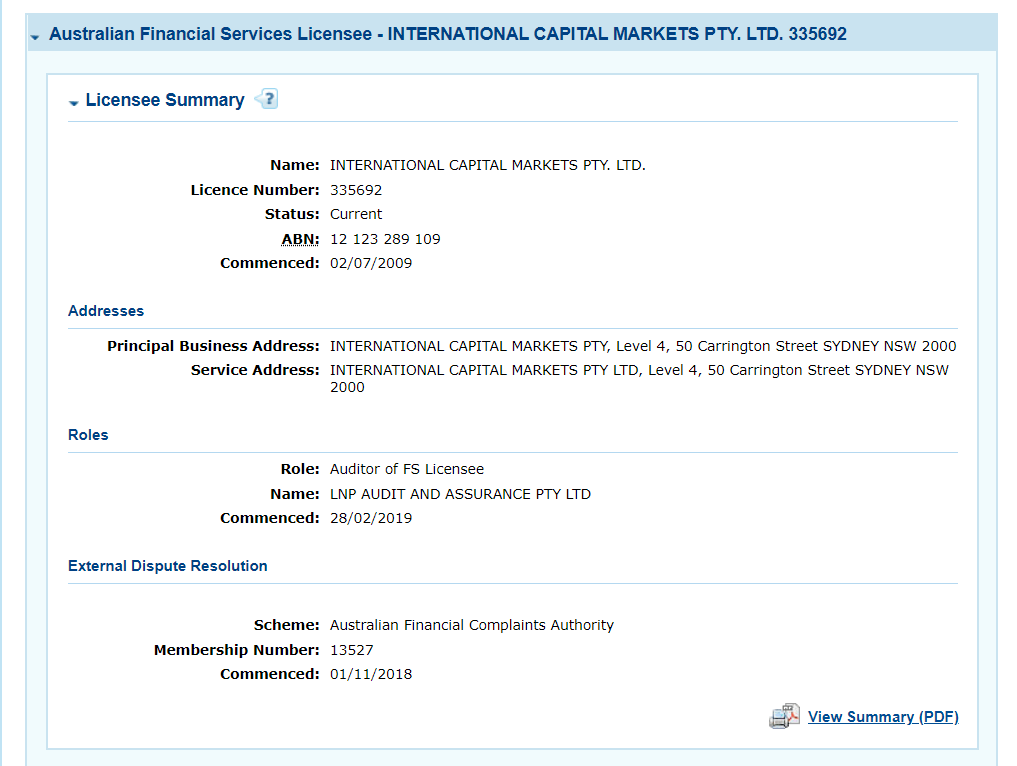Click the Licensee Summary heading text
The height and width of the screenshot is (766, 1017).
point(165,100)
